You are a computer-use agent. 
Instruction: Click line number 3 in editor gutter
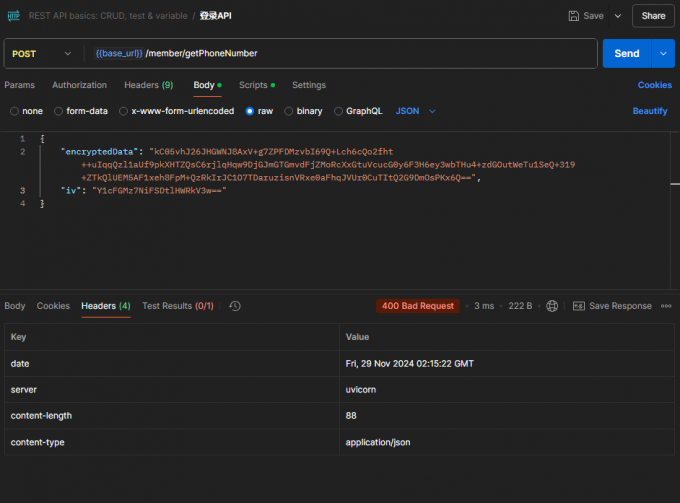tap(23, 191)
